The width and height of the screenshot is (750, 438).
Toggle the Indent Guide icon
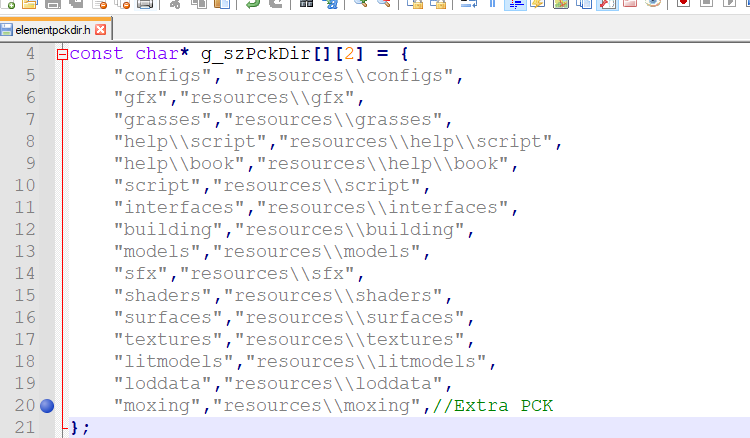[515, 4]
